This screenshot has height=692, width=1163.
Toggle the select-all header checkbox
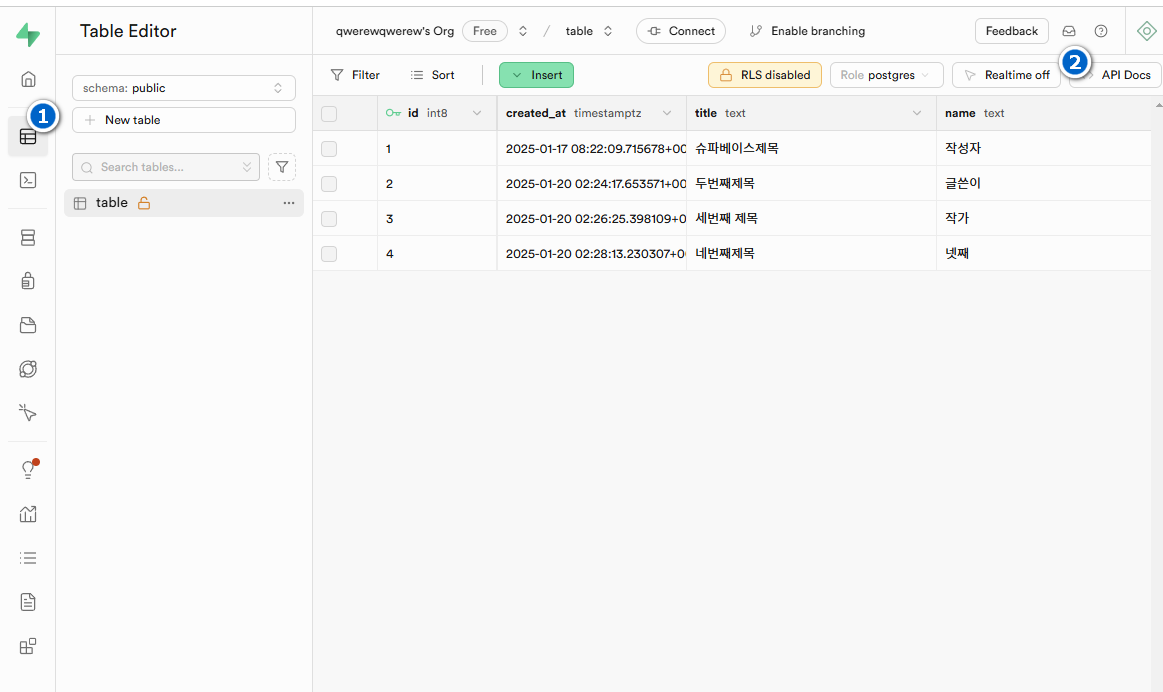click(329, 114)
